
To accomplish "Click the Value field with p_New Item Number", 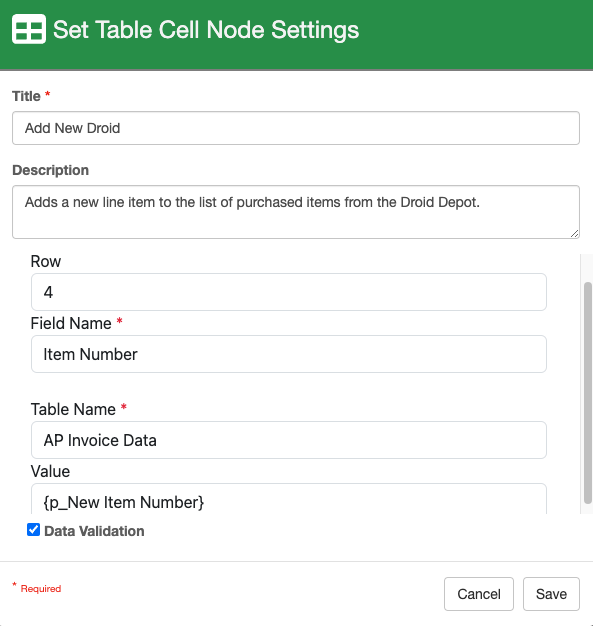I will (289, 499).
